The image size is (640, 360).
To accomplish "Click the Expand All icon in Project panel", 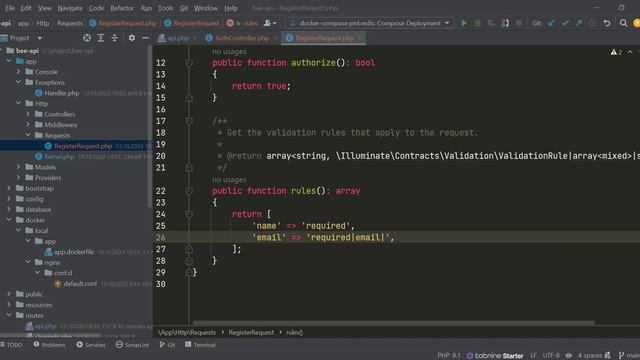I will pyautogui.click(x=101, y=38).
